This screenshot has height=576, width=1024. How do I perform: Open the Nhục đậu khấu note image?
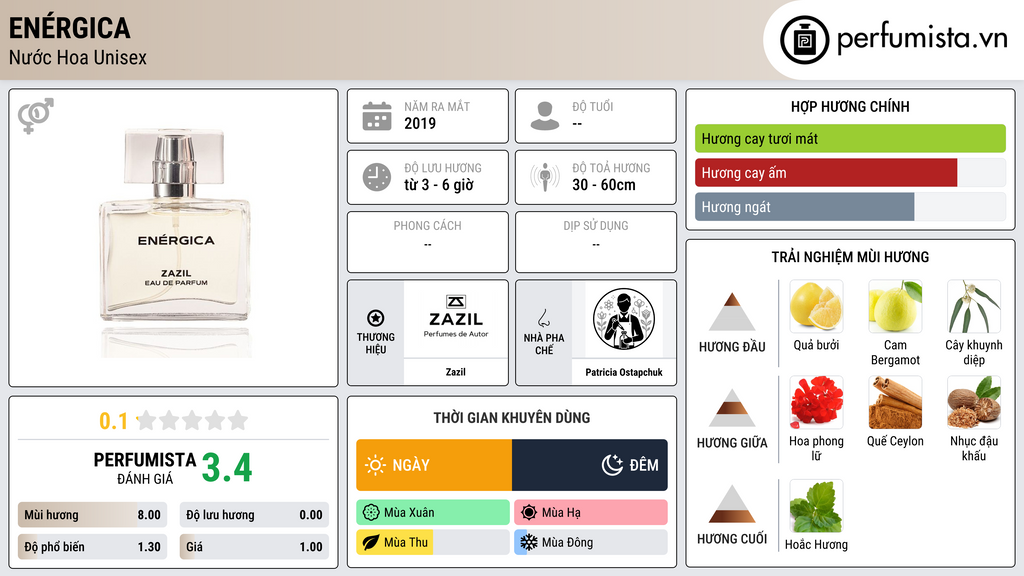(974, 402)
